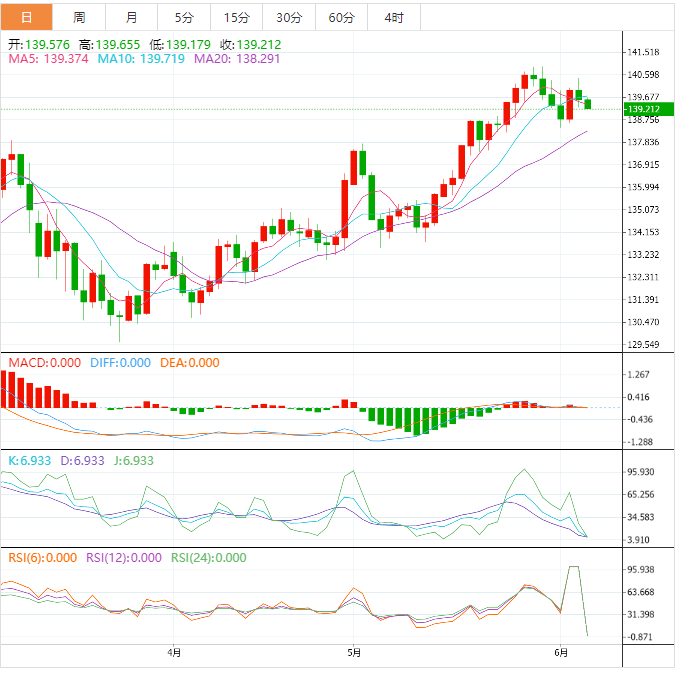This screenshot has height=674, width=677.
Task: Click the DIFF indicator value
Action: (x=121, y=363)
